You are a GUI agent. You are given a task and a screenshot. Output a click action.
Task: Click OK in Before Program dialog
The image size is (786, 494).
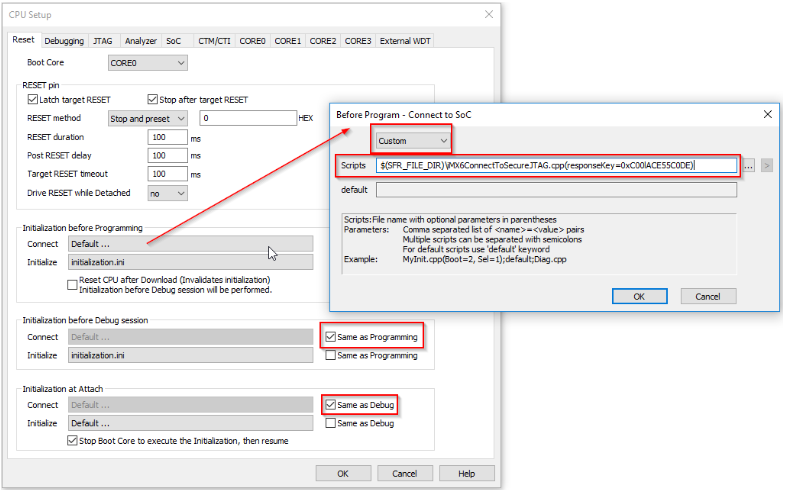tap(638, 296)
